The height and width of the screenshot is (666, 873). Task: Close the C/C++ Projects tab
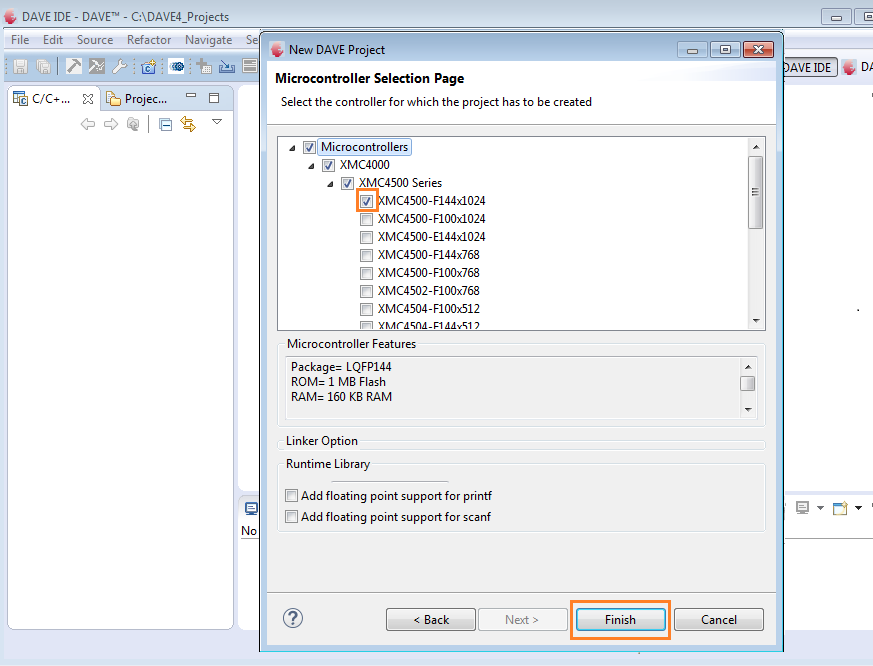(x=87, y=99)
